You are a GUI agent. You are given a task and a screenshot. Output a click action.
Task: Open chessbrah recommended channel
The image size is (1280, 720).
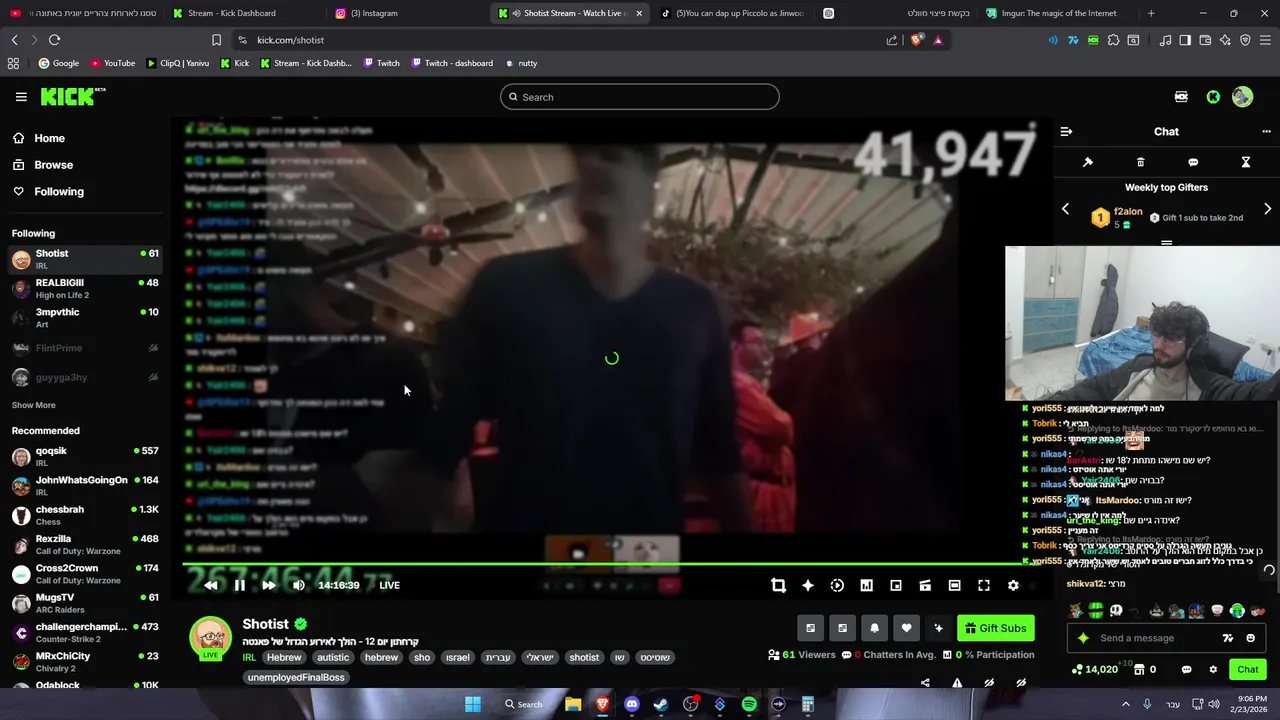tap(85, 516)
